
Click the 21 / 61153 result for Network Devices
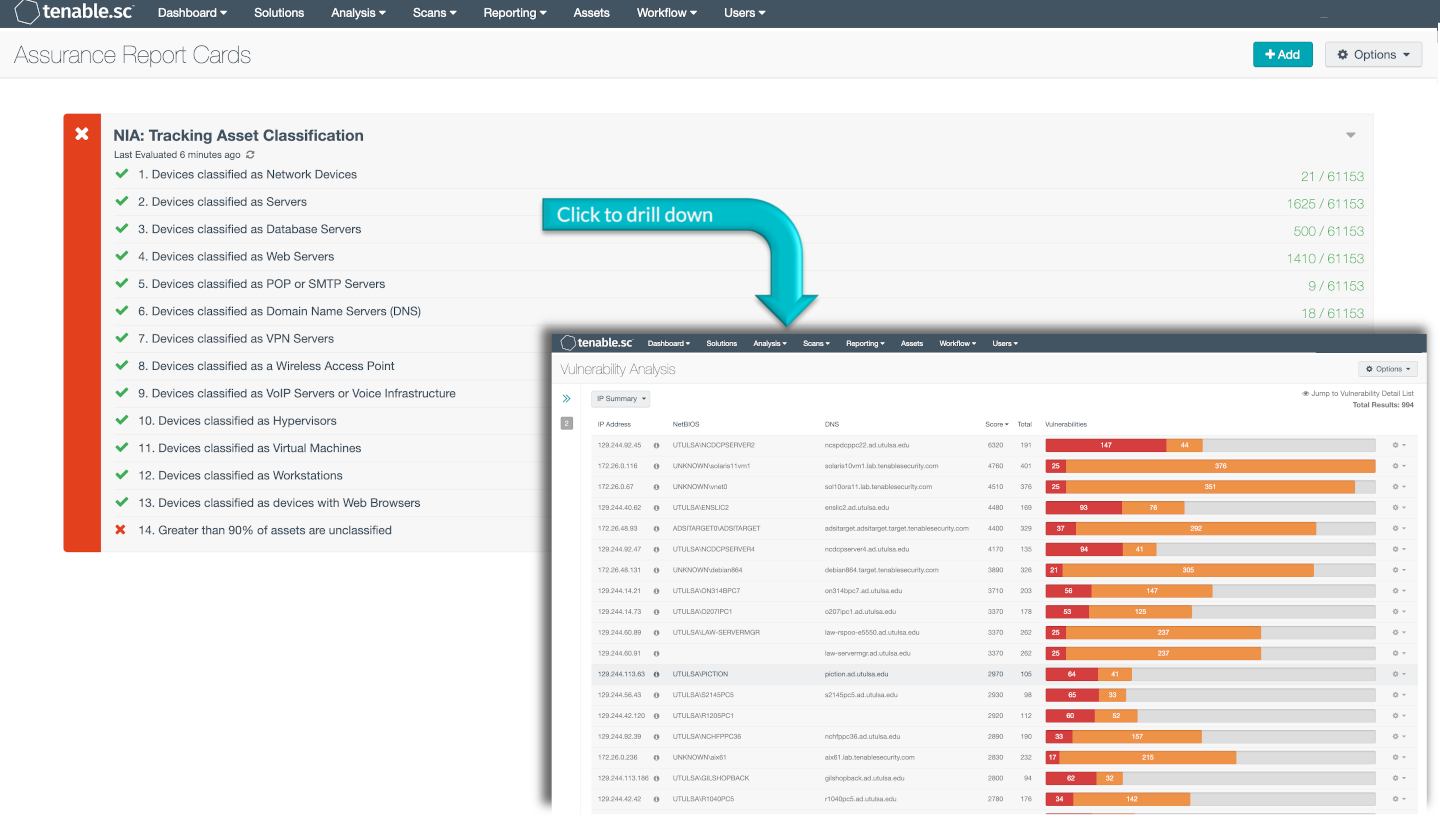[x=1332, y=176]
